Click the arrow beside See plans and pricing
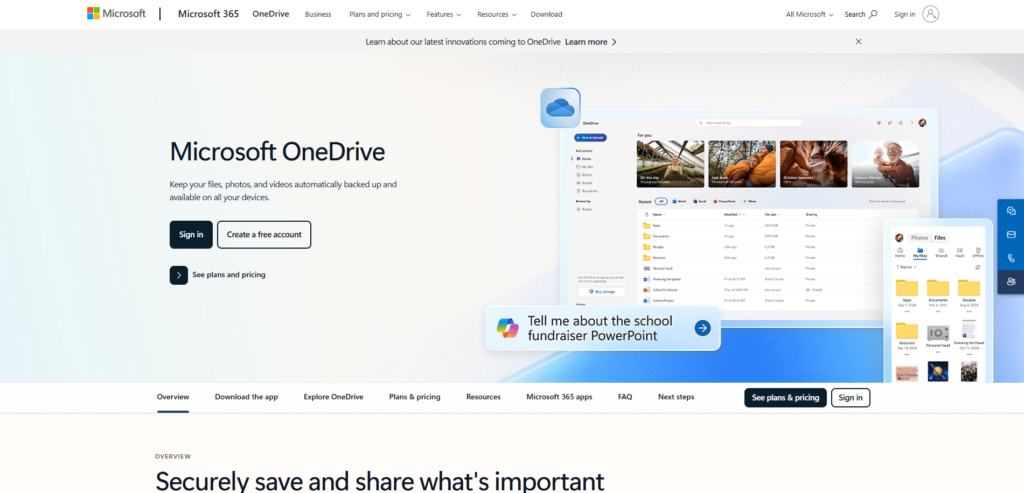The image size is (1024, 493). [178, 275]
